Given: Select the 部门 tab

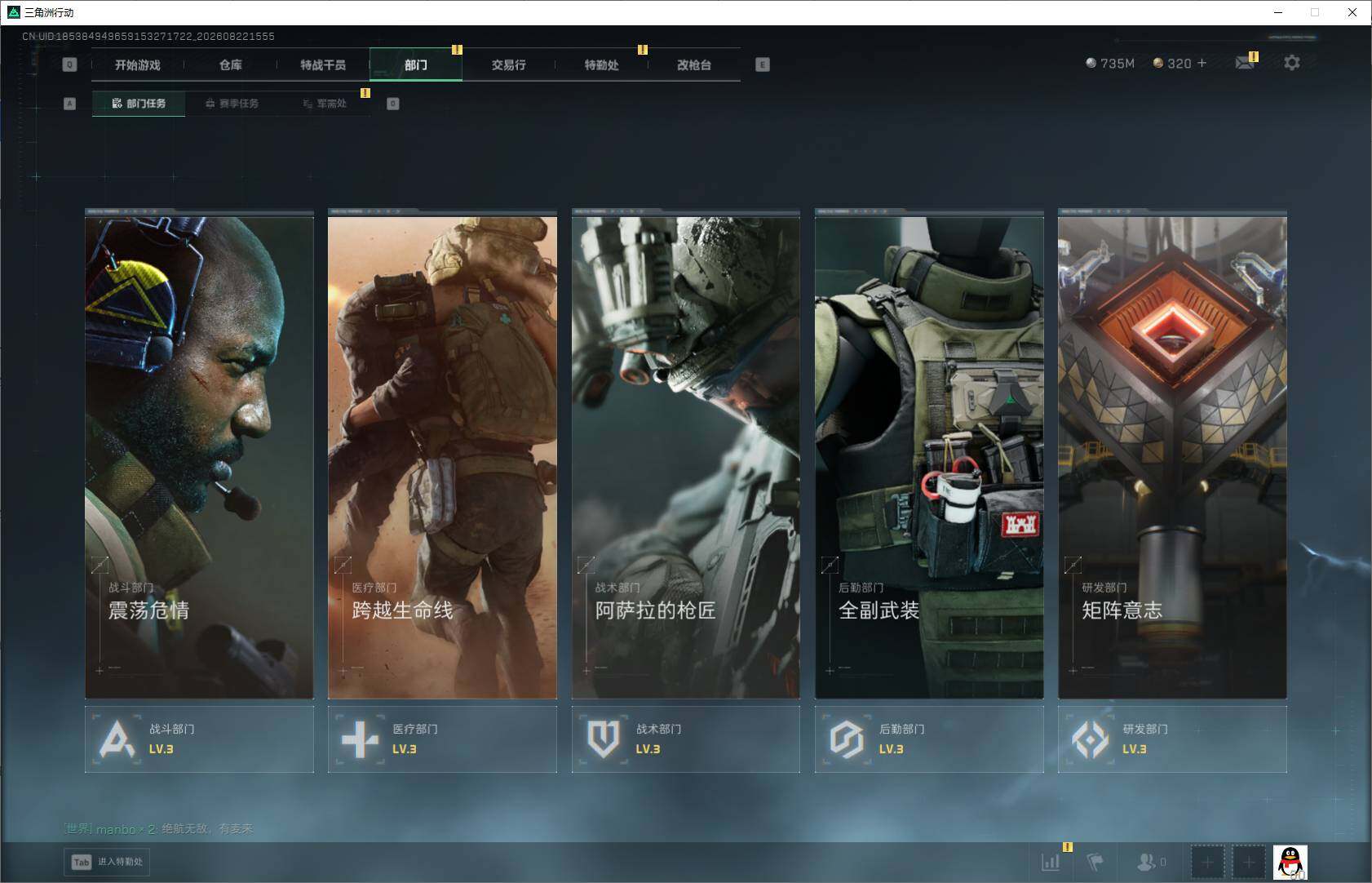Looking at the screenshot, I should pyautogui.click(x=416, y=64).
